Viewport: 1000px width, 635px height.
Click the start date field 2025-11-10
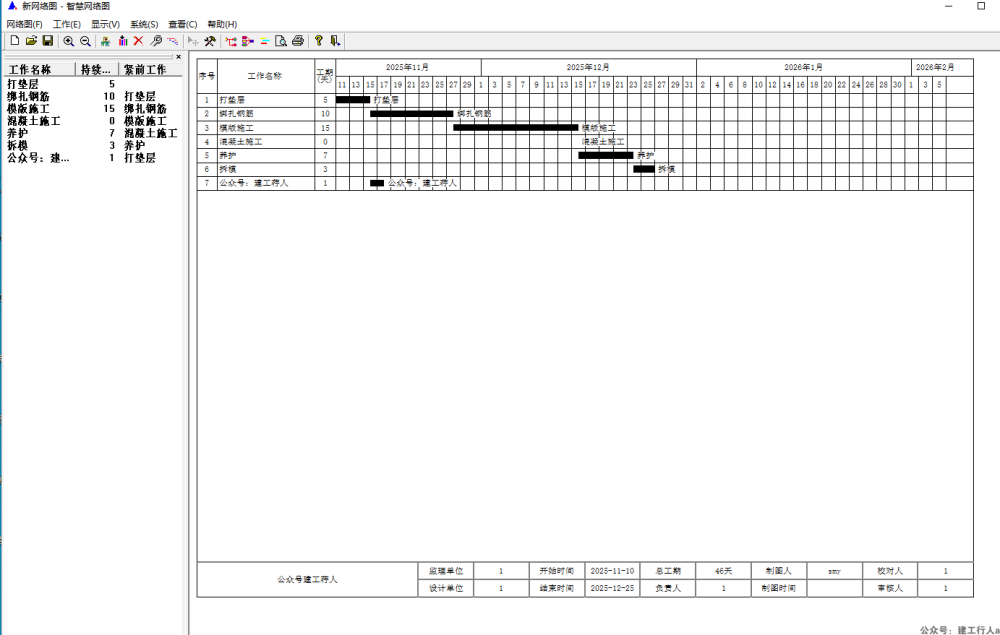pos(612,571)
